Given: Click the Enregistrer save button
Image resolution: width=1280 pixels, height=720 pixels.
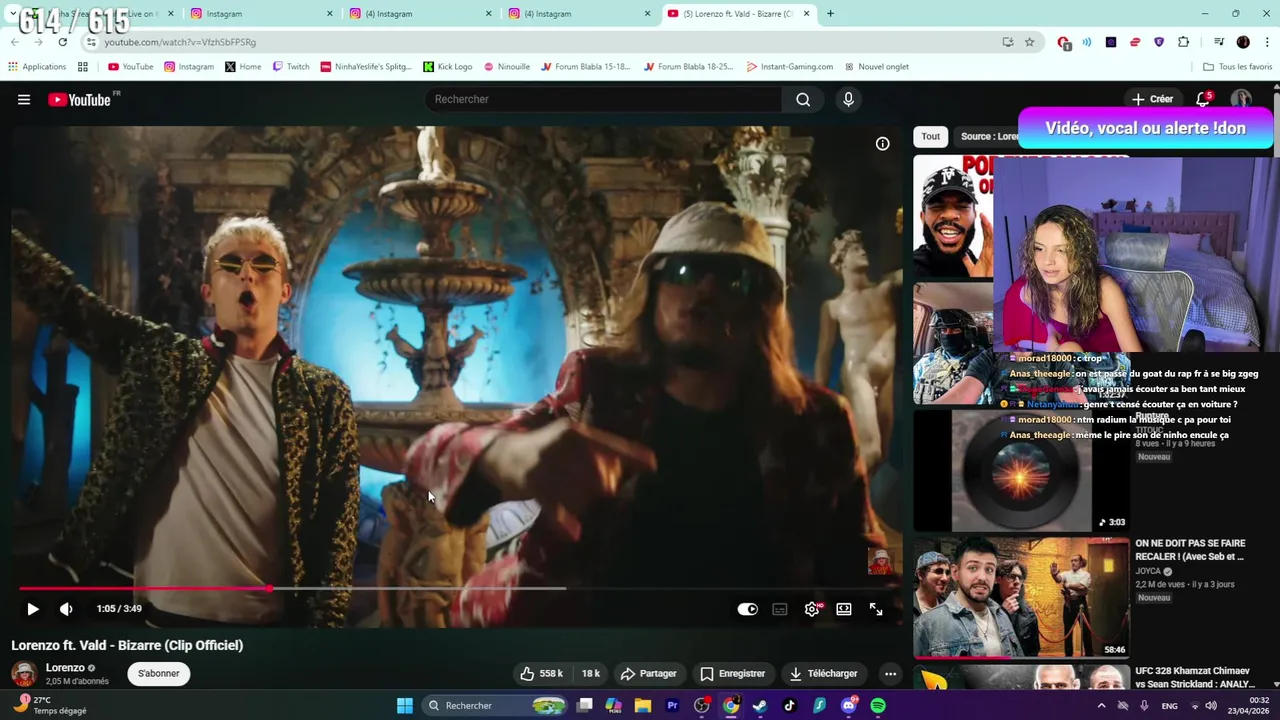Looking at the screenshot, I should click(732, 673).
